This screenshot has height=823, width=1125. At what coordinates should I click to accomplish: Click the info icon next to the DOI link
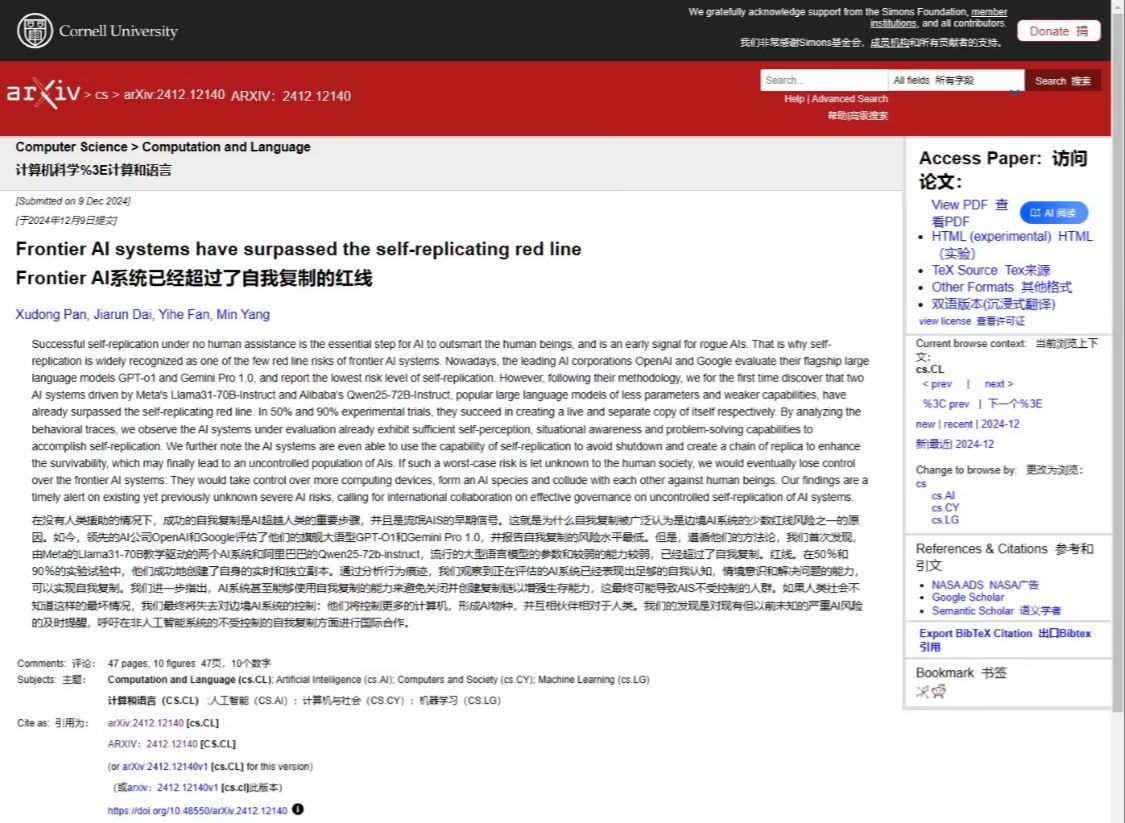[x=297, y=811]
